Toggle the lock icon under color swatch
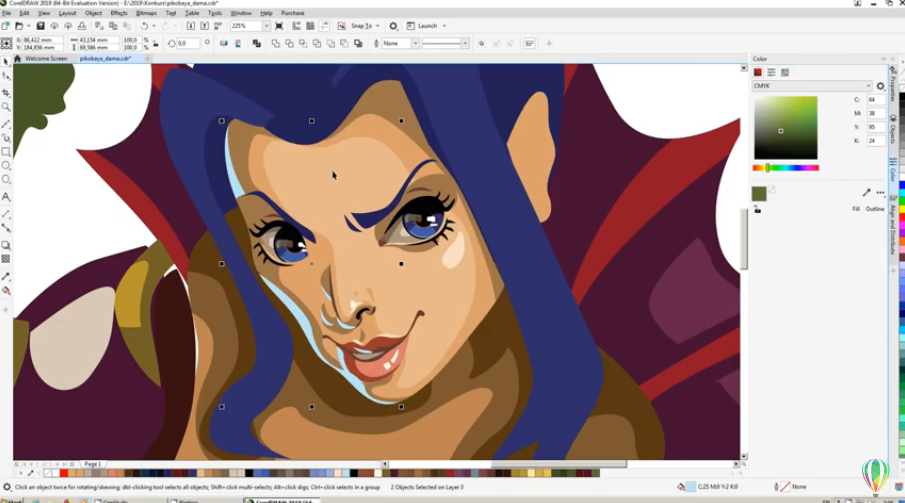 click(x=757, y=210)
